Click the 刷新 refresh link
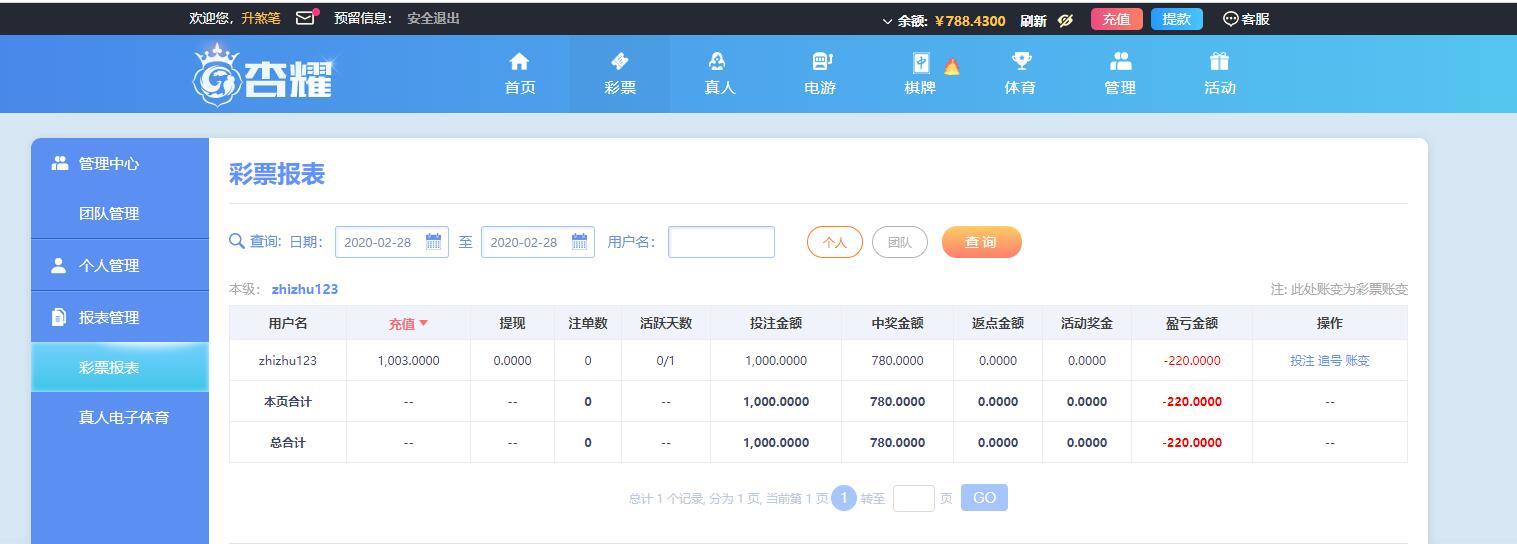The image size is (1517, 544). (1033, 20)
